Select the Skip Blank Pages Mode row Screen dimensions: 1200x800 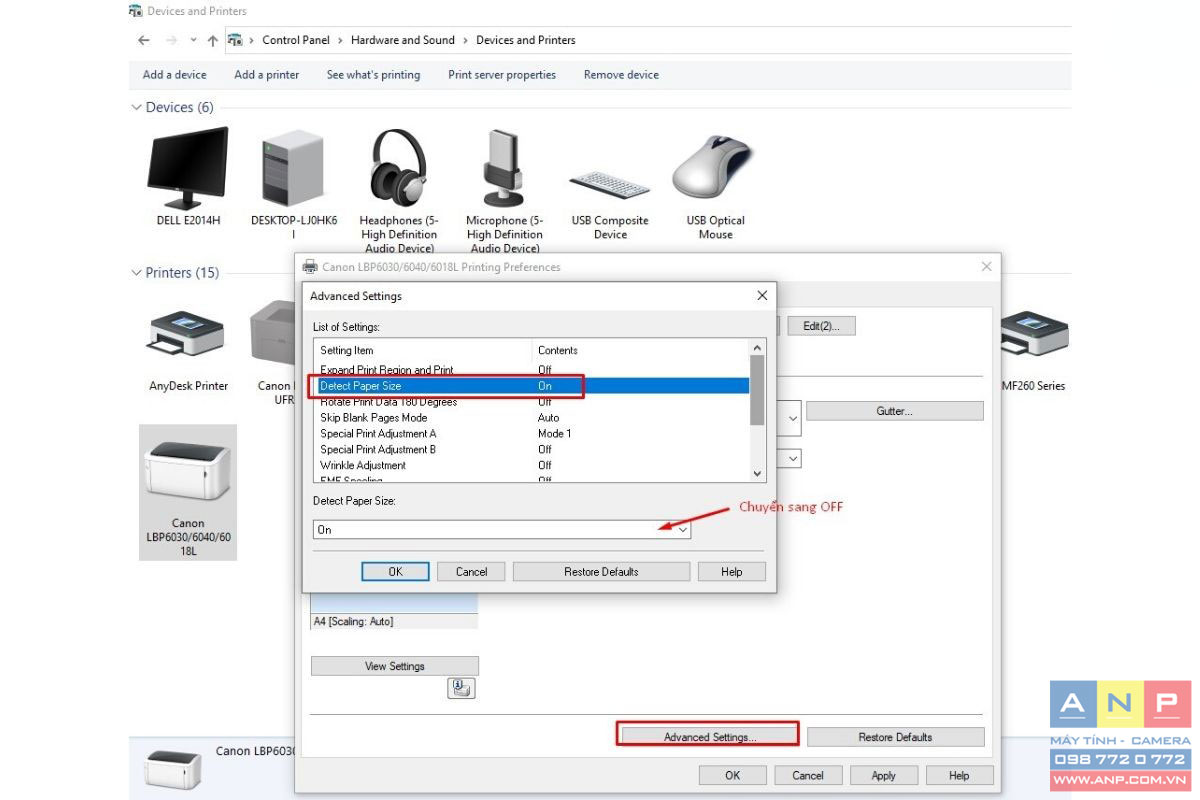click(x=531, y=418)
